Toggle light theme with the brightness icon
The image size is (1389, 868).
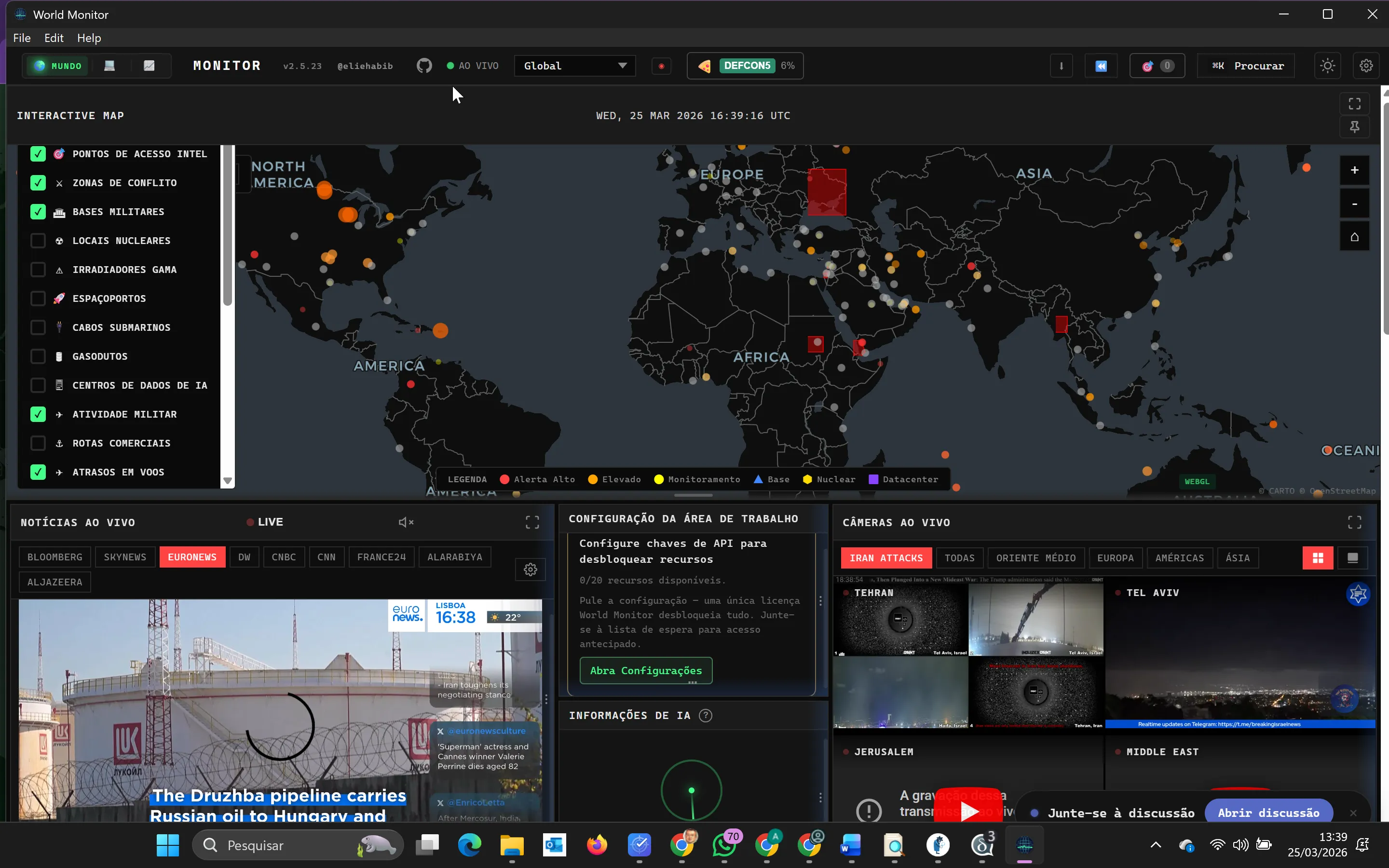tap(1327, 66)
